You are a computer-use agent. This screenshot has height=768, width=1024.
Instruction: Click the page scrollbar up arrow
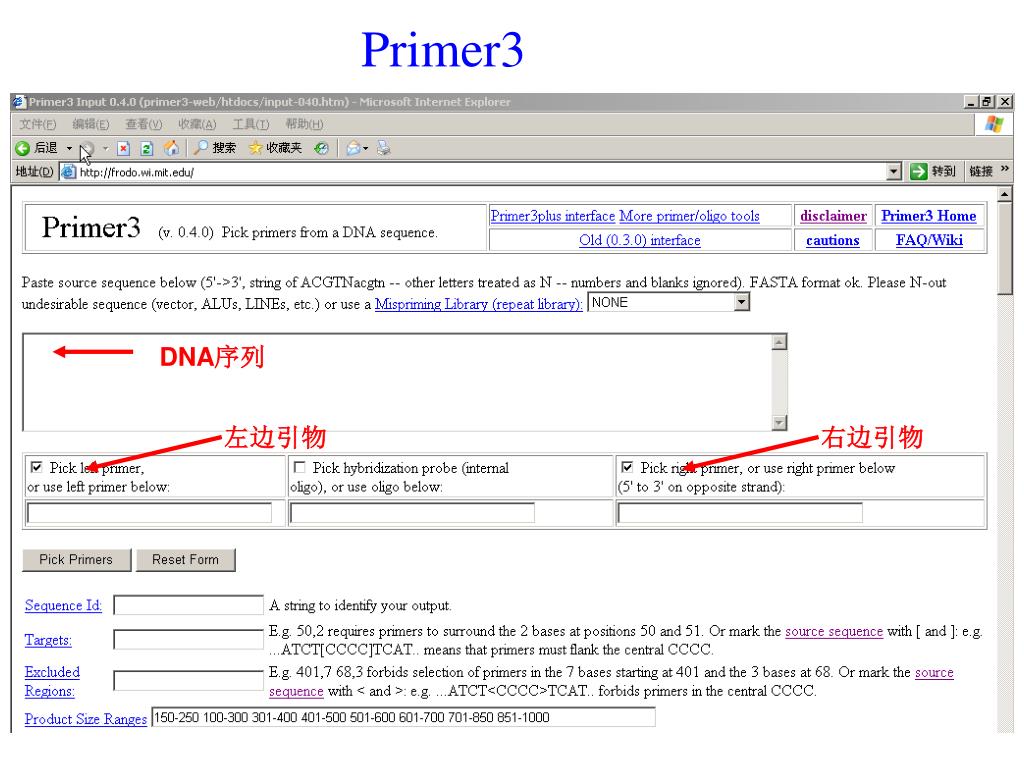tap(1004, 195)
